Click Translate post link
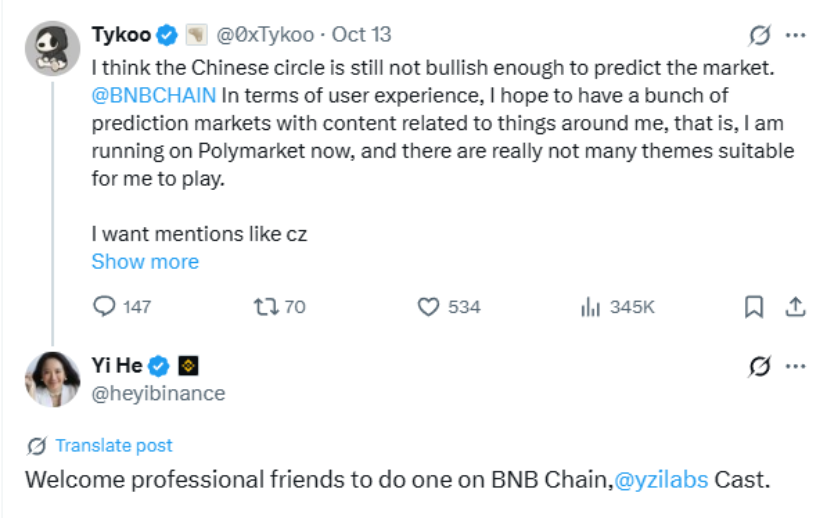827x518 pixels. click(113, 445)
